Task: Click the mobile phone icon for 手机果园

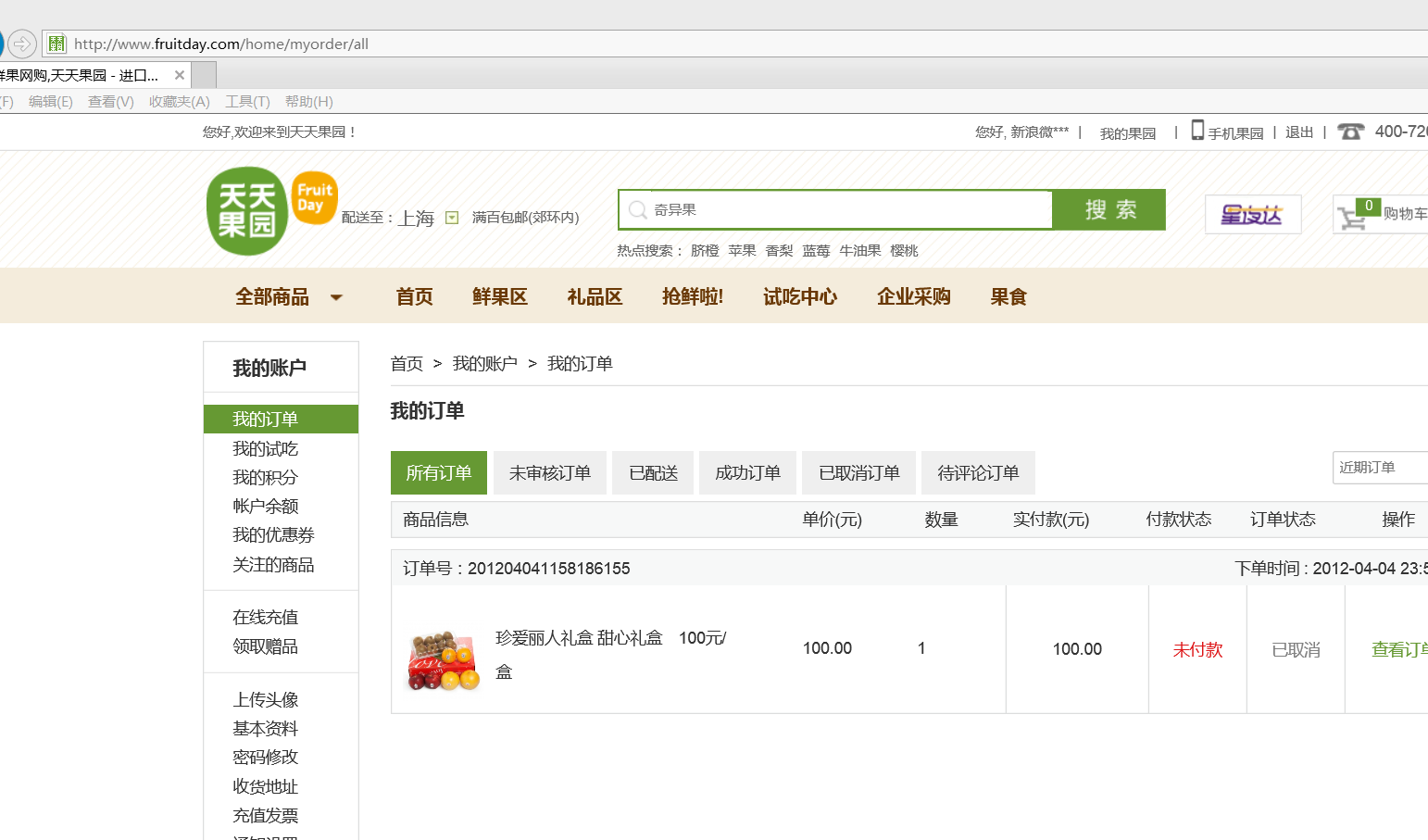Action: tap(1197, 131)
